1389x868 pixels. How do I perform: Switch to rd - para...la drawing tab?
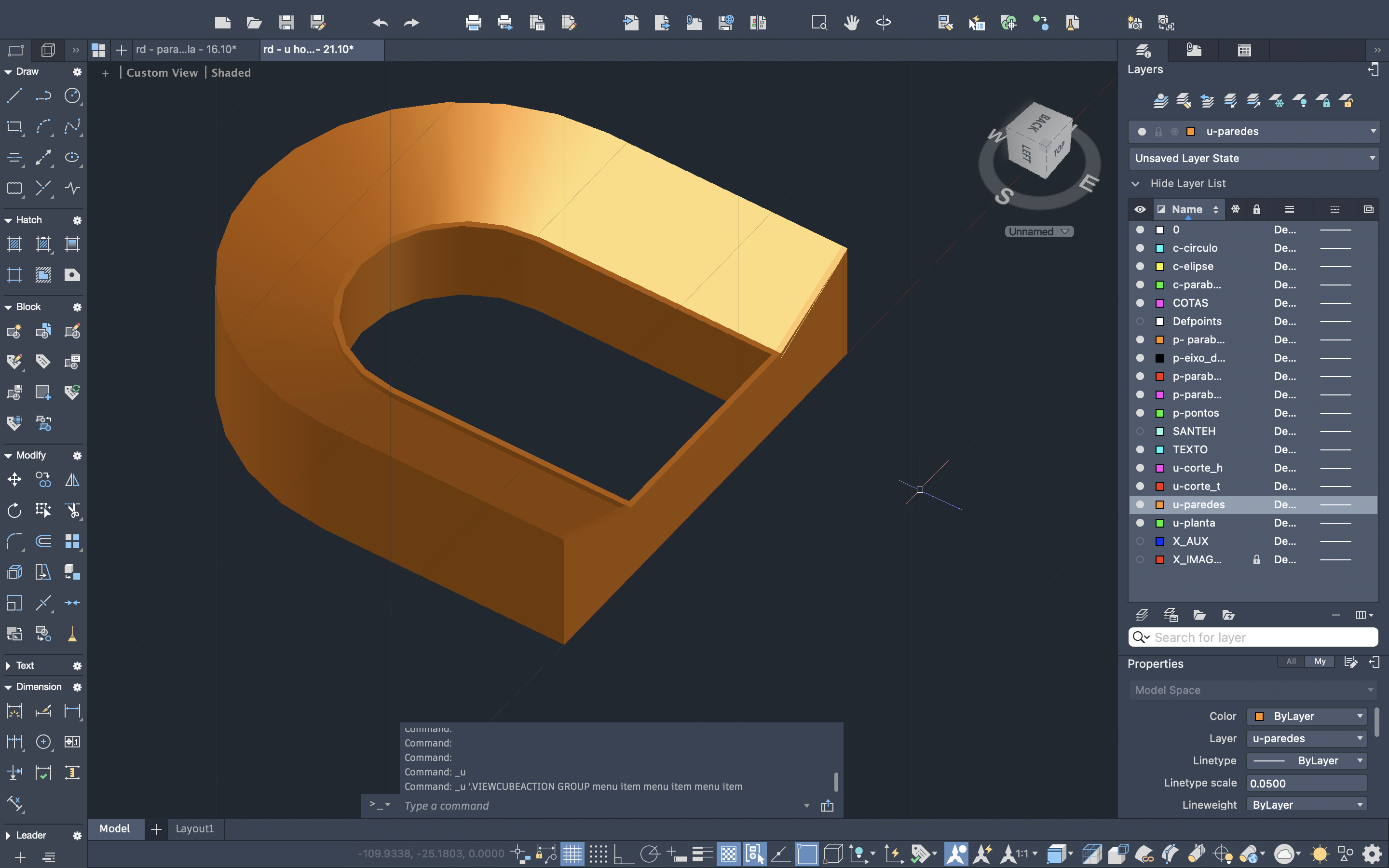(187, 49)
